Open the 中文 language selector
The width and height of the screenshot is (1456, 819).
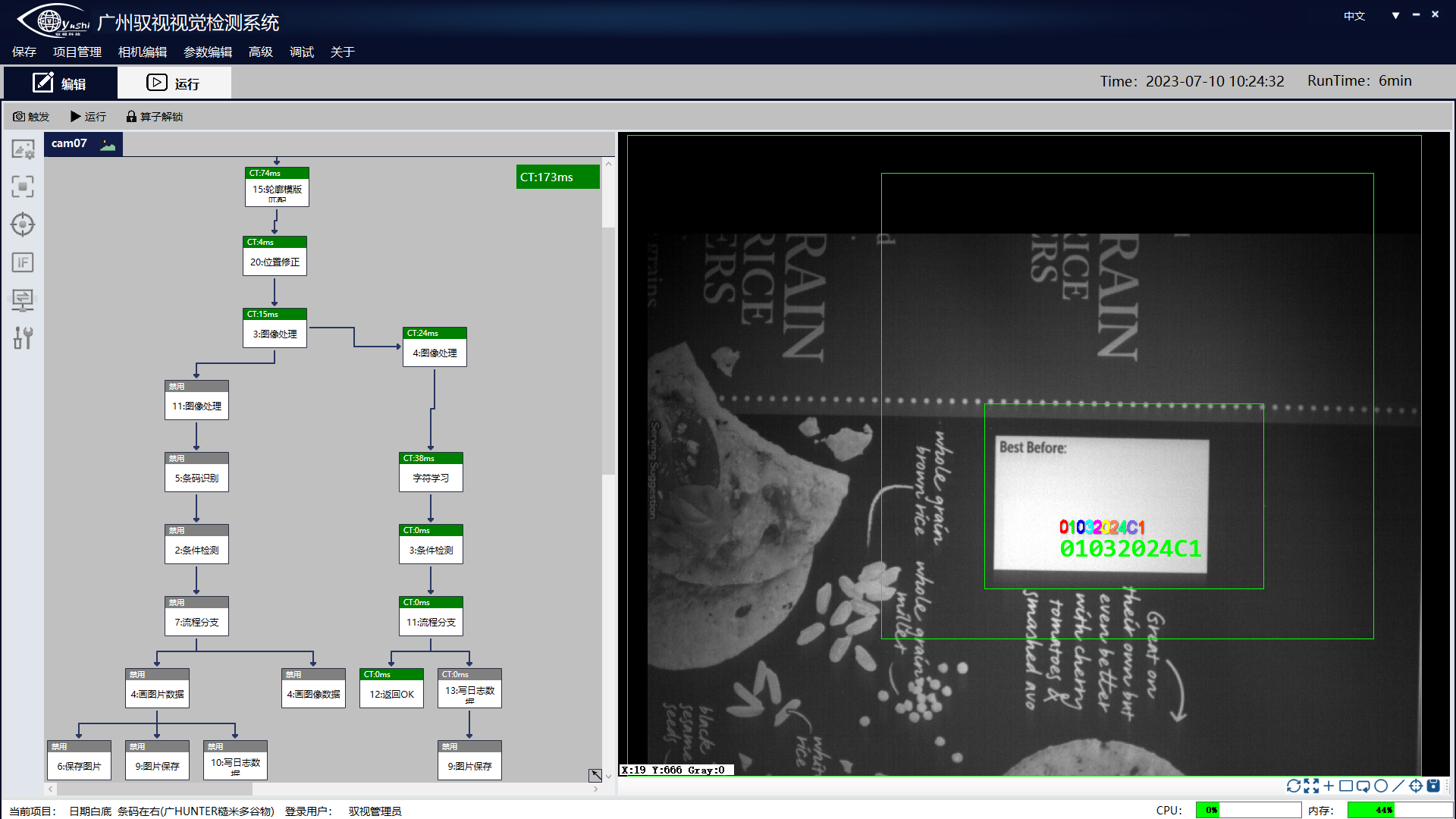pyautogui.click(x=1354, y=16)
